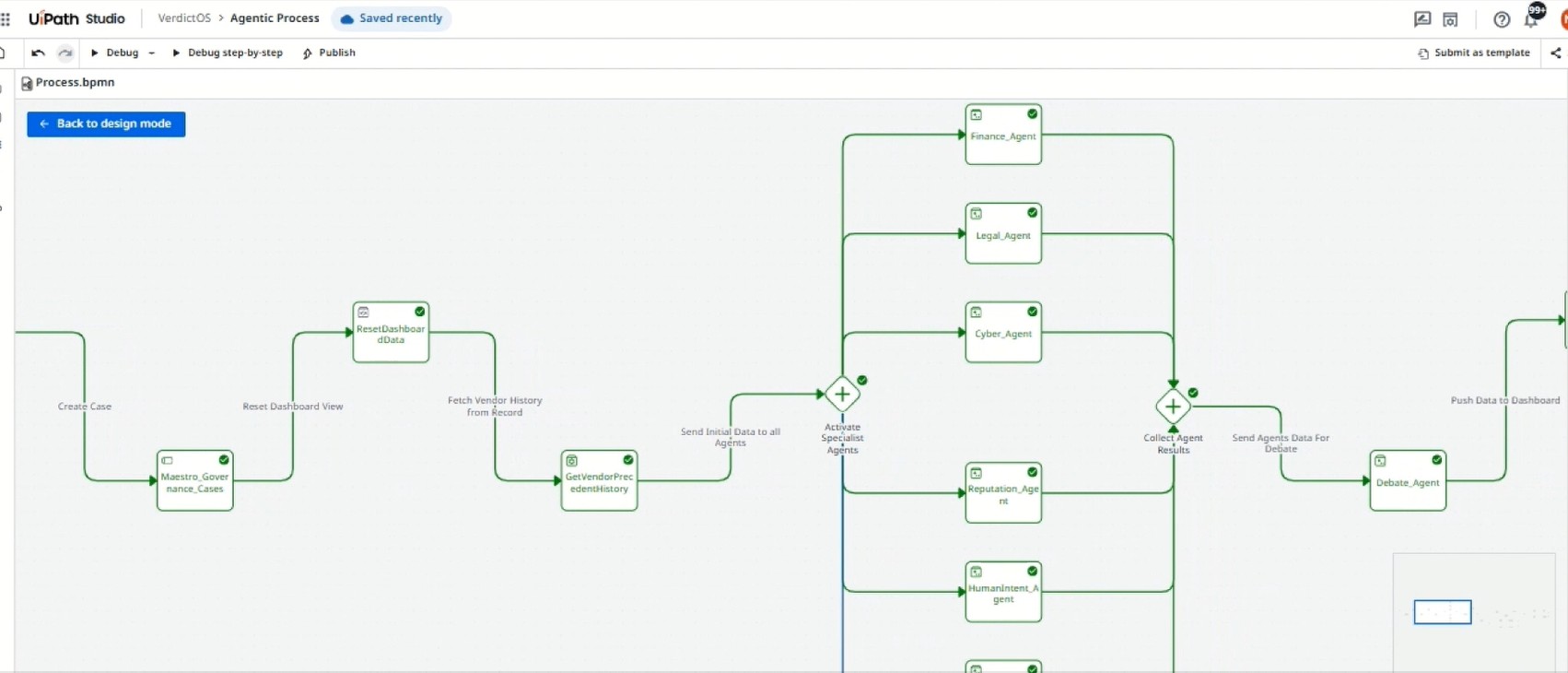The image size is (1568, 673).
Task: Open VerdictOS breadcrumb link
Action: 184,18
